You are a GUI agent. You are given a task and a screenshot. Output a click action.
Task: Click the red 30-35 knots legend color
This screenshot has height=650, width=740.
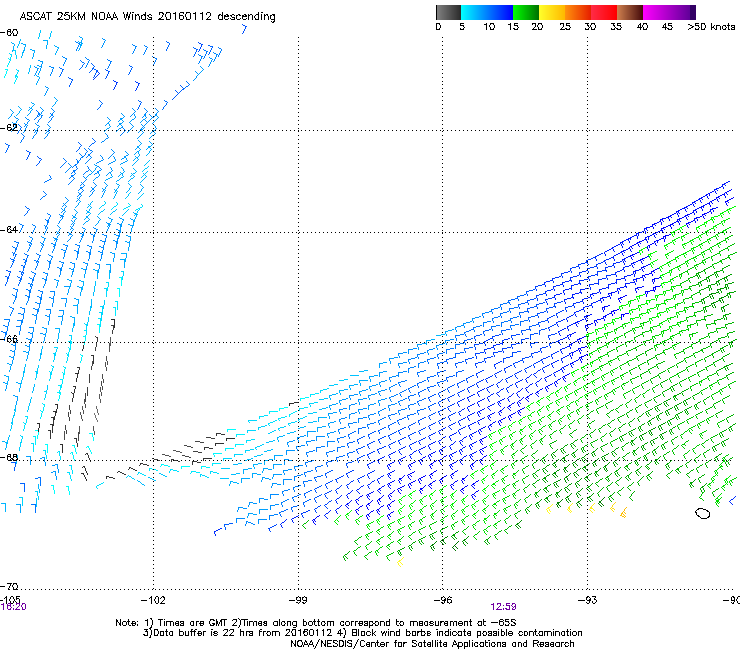(x=604, y=12)
